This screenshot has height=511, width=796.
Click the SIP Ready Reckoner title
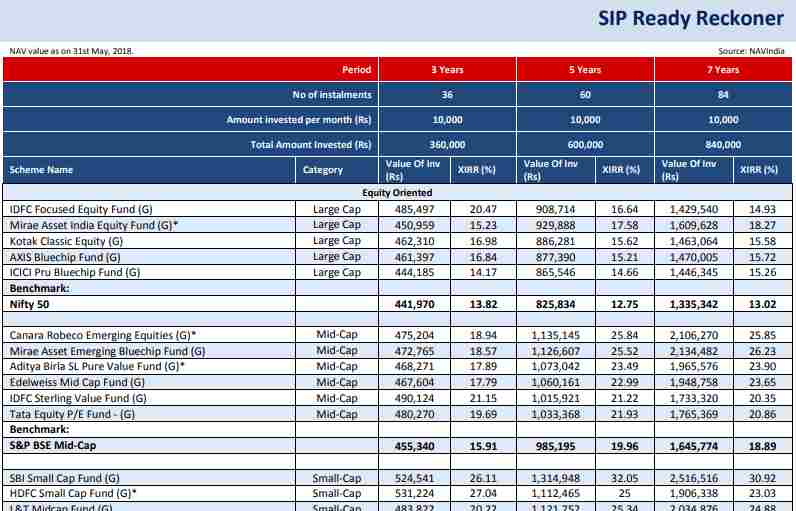(690, 18)
